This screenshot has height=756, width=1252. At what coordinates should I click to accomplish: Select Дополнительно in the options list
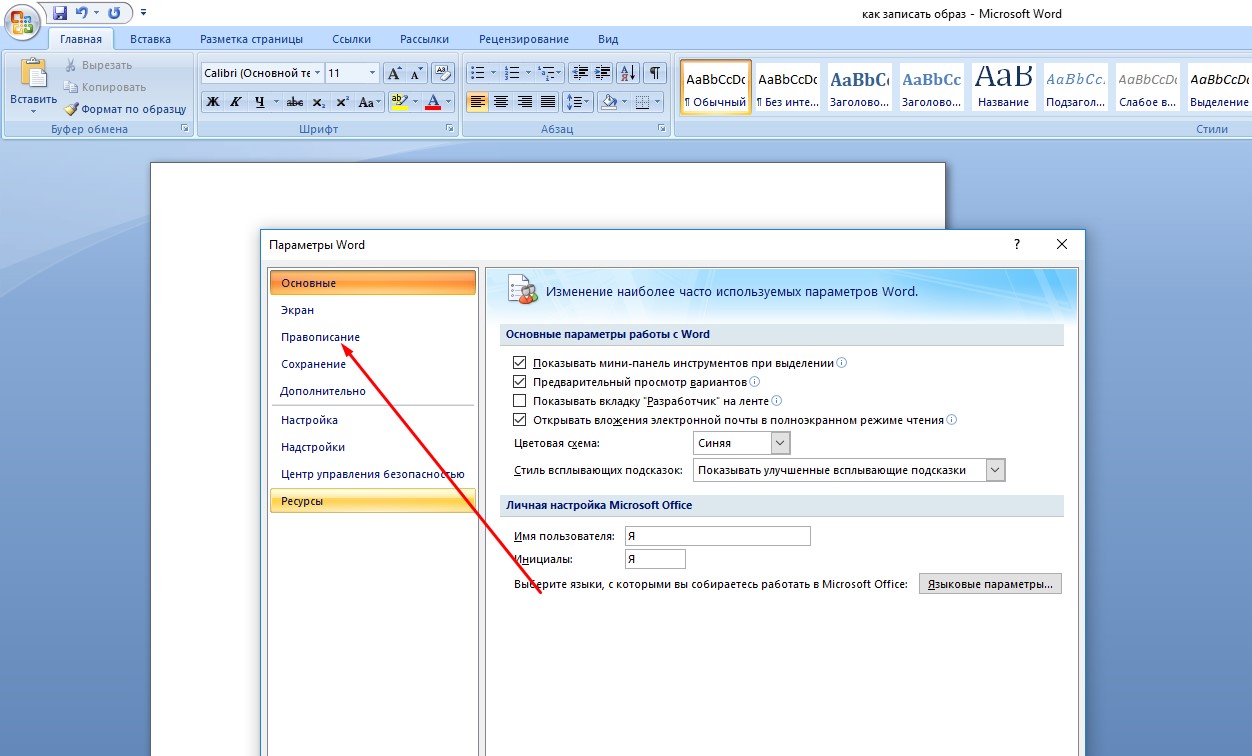(x=372, y=391)
